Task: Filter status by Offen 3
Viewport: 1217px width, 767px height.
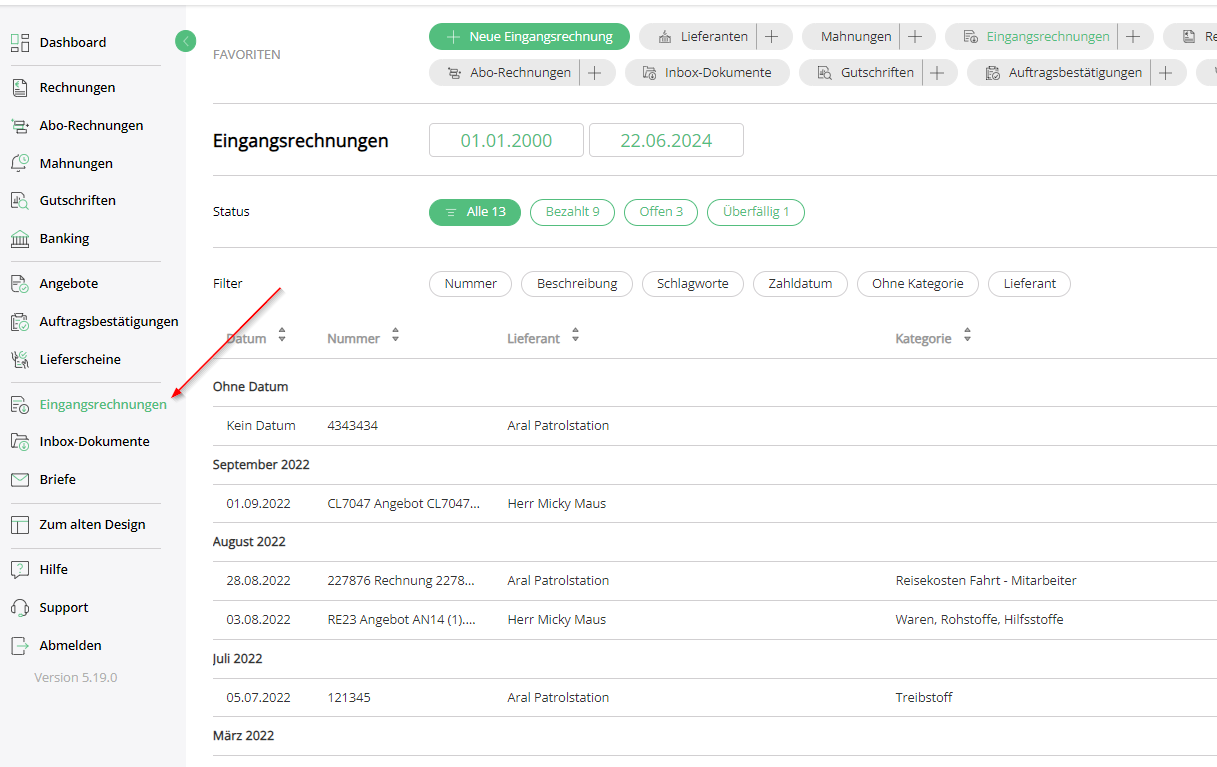Action: [661, 212]
